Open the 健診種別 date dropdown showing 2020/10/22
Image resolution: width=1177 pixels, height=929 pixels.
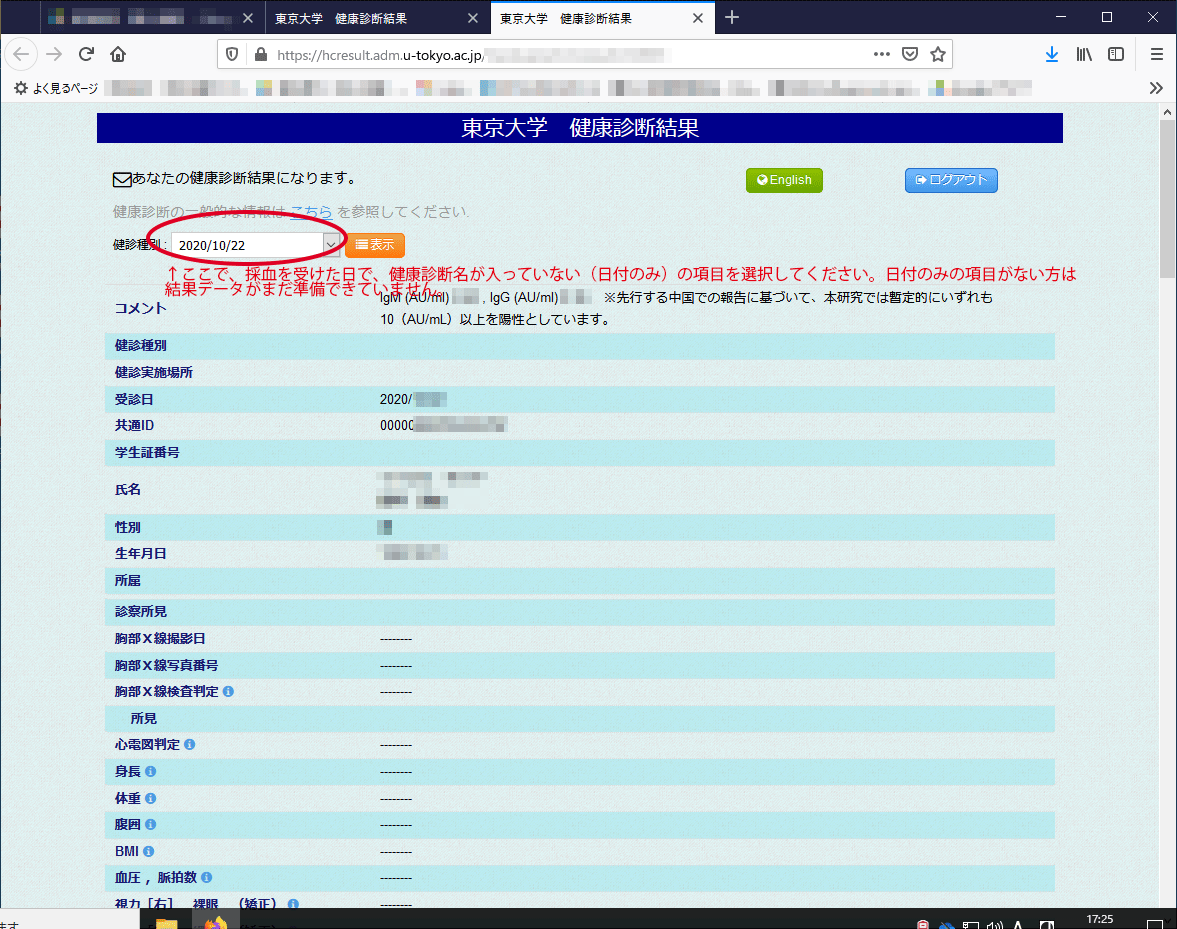coord(255,245)
